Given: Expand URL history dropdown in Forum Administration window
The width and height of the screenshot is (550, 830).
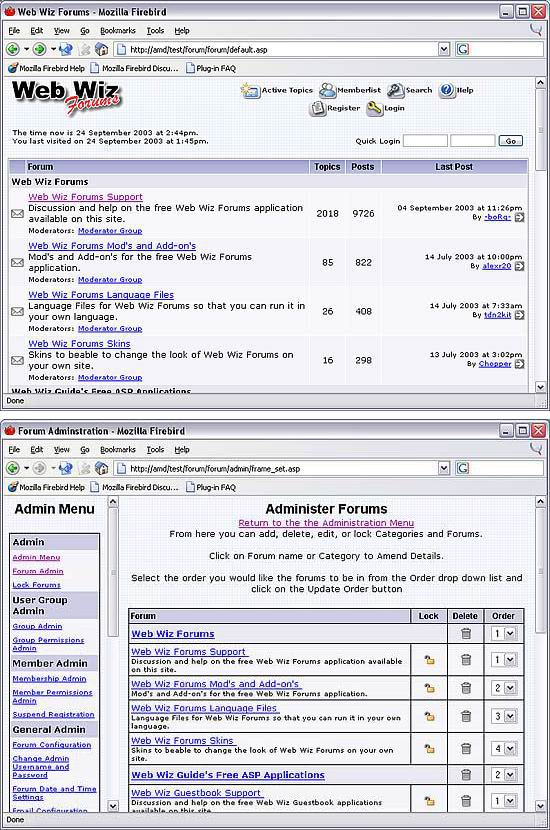Looking at the screenshot, I should click(444, 468).
